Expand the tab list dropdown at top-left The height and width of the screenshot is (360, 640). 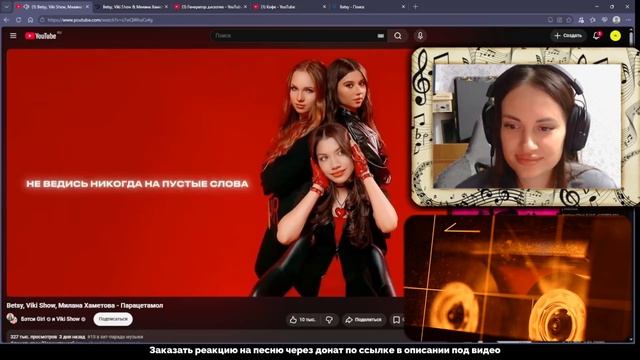(6, 7)
